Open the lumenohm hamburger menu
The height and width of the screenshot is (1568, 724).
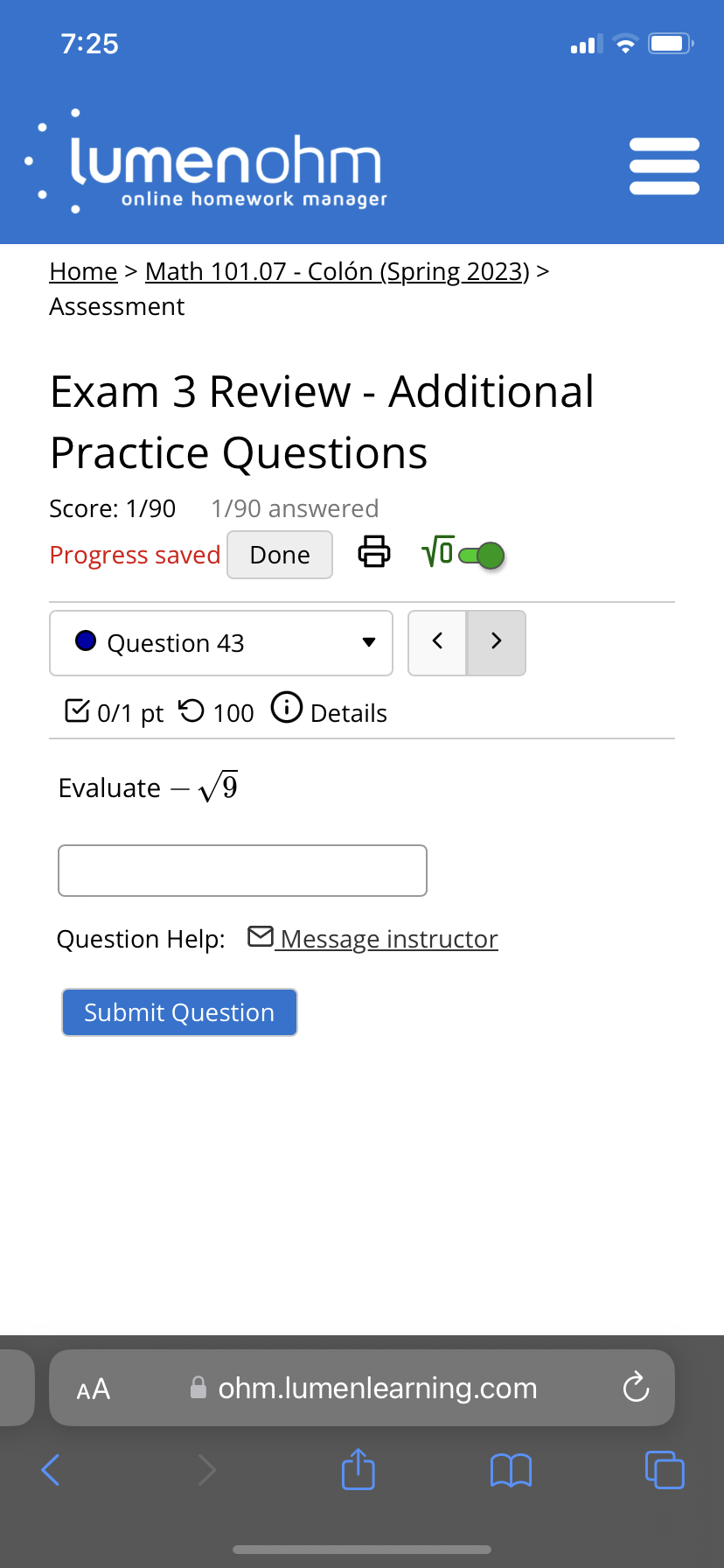pos(664,164)
